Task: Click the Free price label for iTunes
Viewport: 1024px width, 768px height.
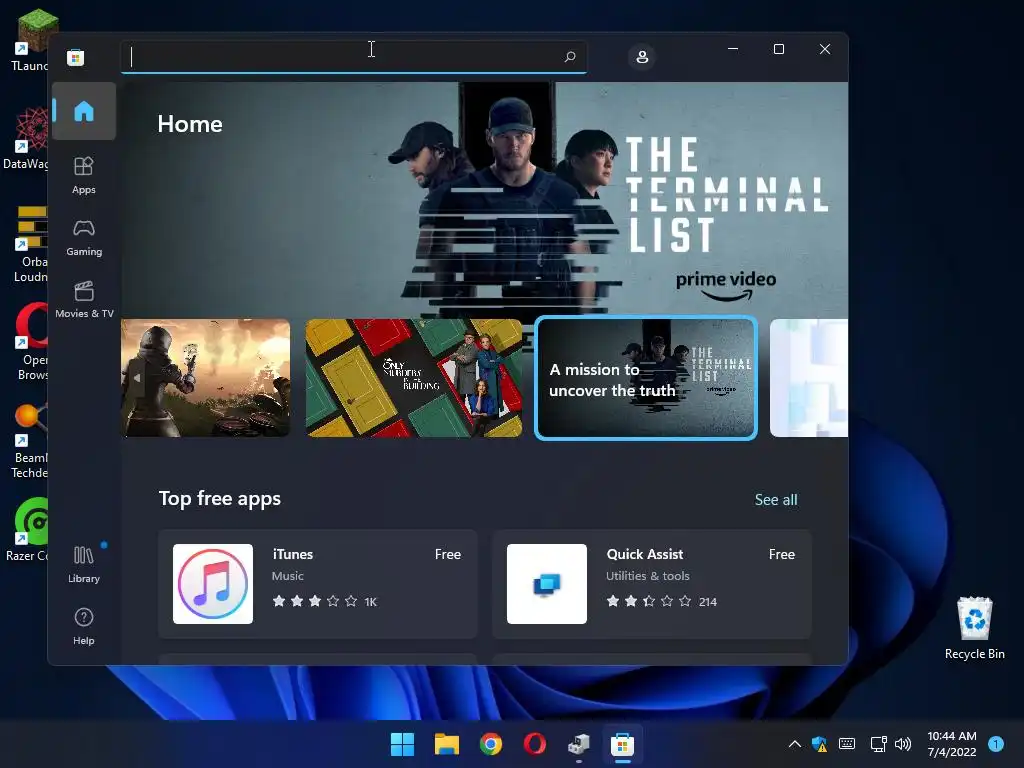Action: pos(448,554)
